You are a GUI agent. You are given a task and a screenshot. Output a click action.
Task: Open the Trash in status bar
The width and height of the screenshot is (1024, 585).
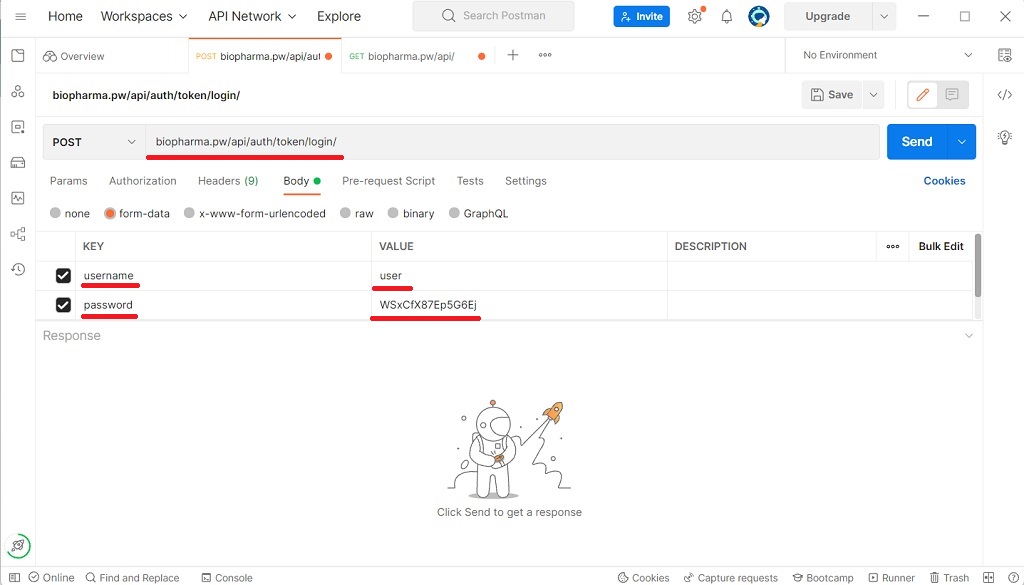950,578
